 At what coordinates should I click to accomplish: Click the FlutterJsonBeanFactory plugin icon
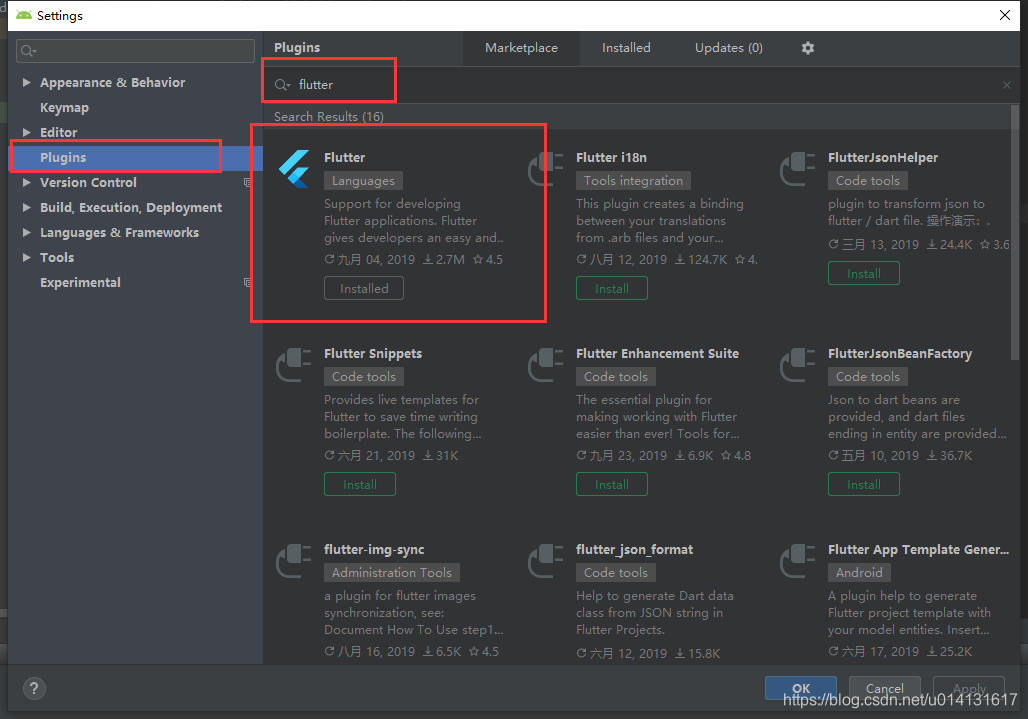[798, 364]
